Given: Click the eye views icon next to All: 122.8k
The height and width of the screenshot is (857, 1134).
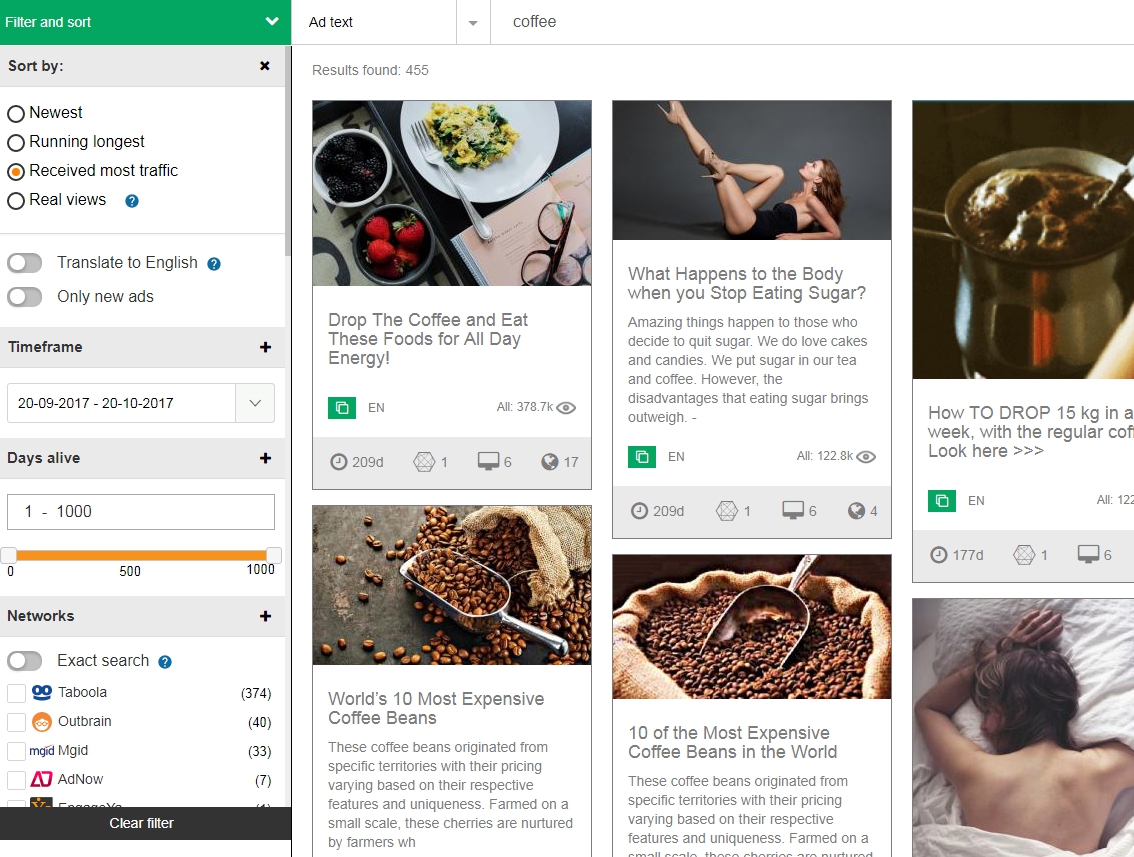Looking at the screenshot, I should (866, 456).
